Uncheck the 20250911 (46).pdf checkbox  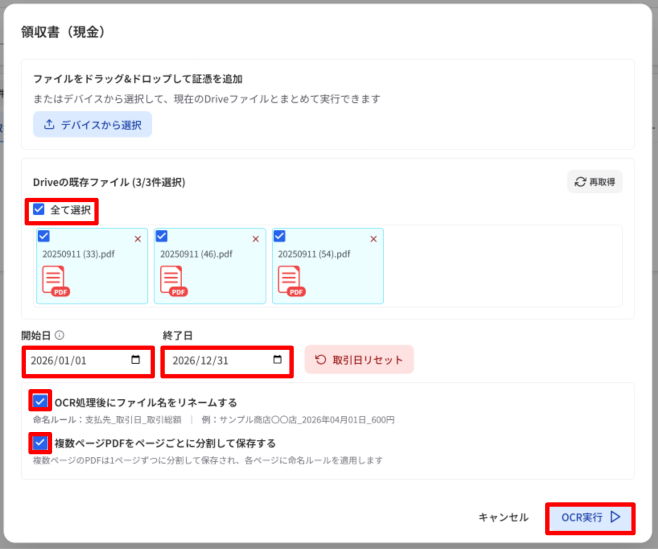162,236
